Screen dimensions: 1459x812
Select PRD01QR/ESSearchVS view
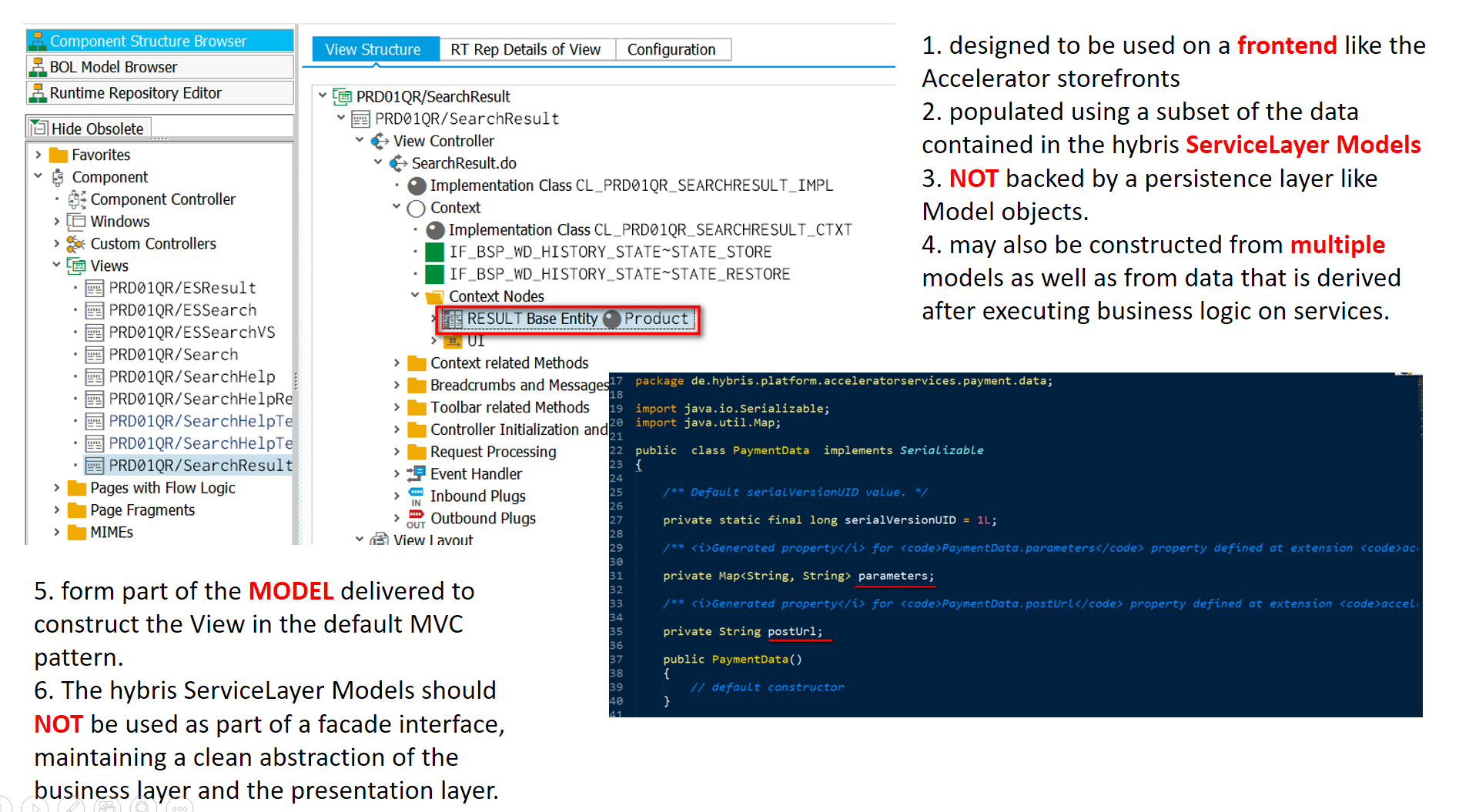[192, 332]
